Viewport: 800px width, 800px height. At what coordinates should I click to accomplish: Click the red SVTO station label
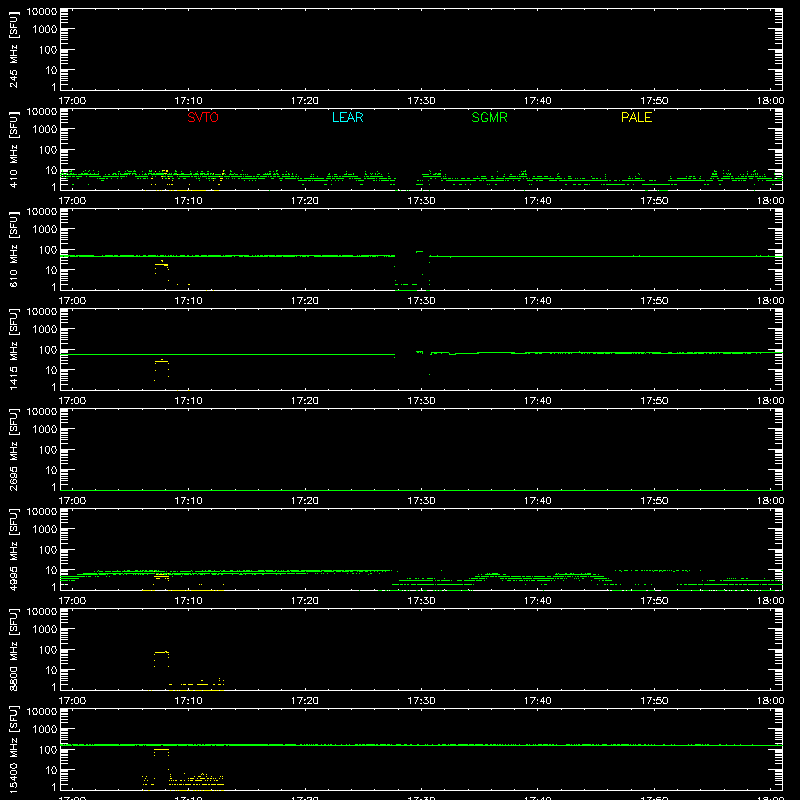[x=203, y=117]
